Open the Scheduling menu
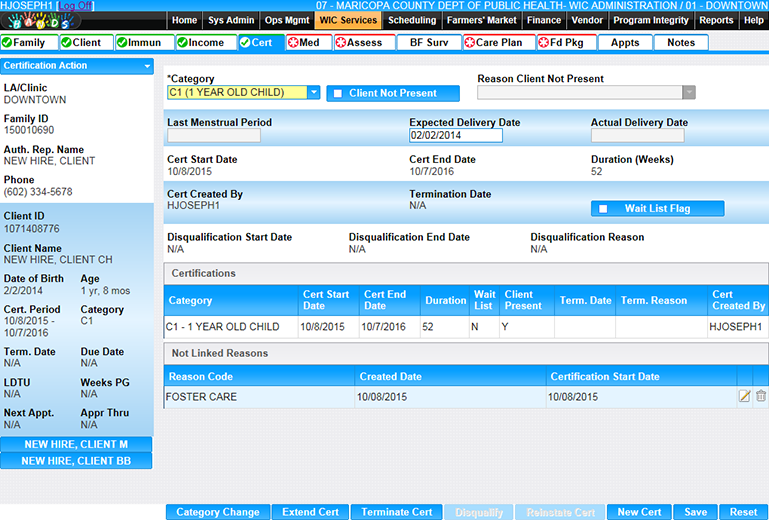769x520 pixels. click(412, 20)
